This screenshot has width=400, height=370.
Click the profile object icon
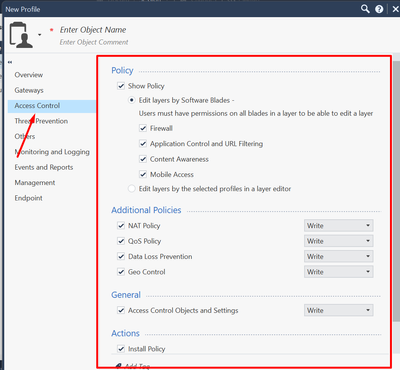point(21,35)
